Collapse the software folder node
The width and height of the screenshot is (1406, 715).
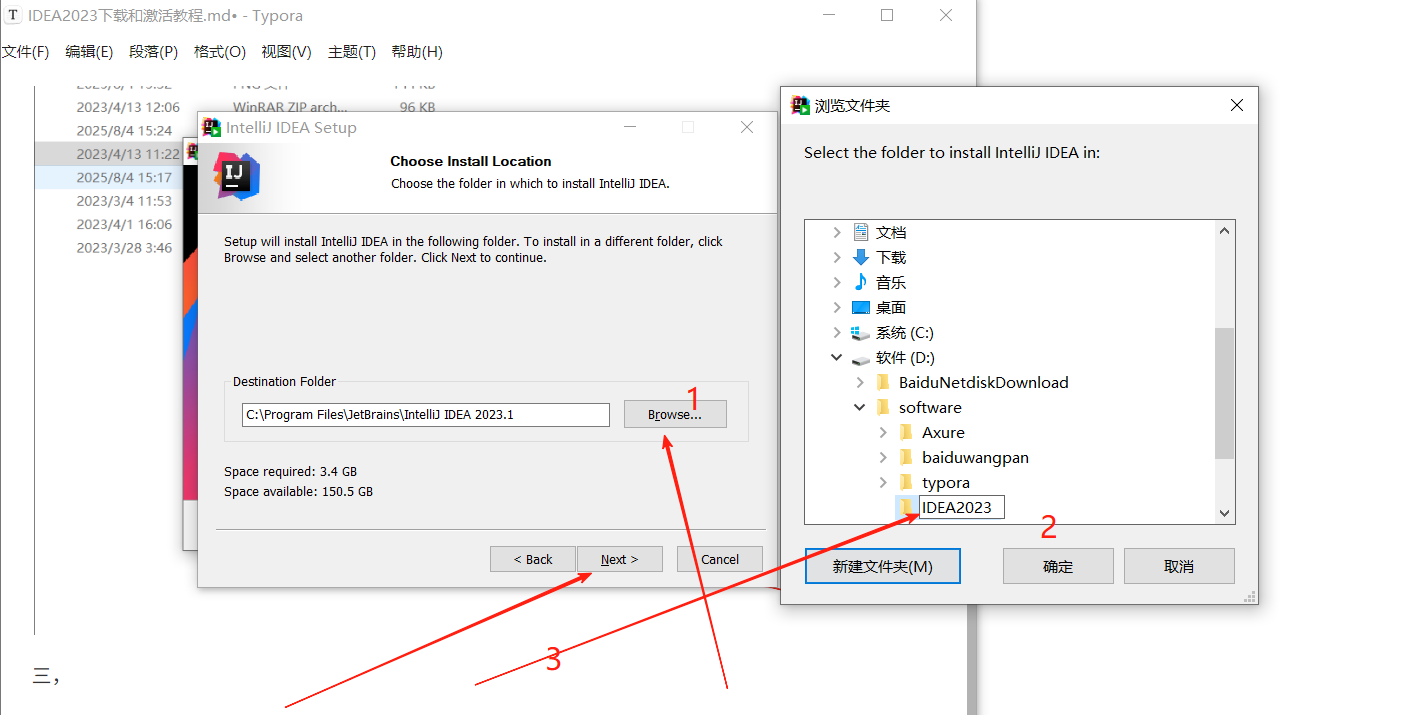pyautogui.click(x=860, y=407)
